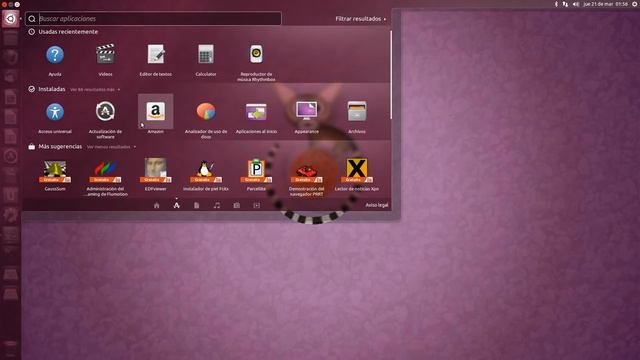
Task: Click the Ubuntu Dash launcher button
Action: 10,19
